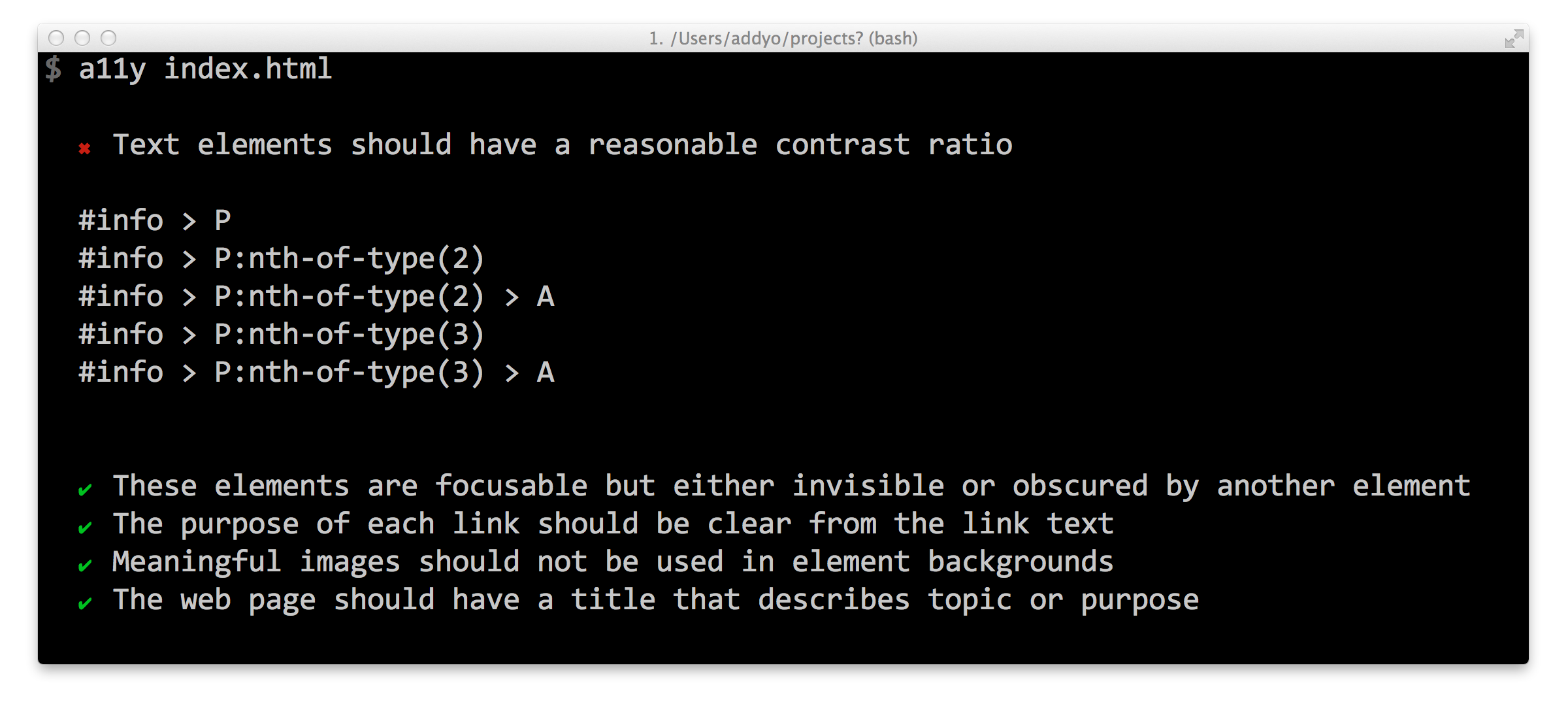Select the '#info > P:nth-of-type(3) > A' line

coord(317,373)
